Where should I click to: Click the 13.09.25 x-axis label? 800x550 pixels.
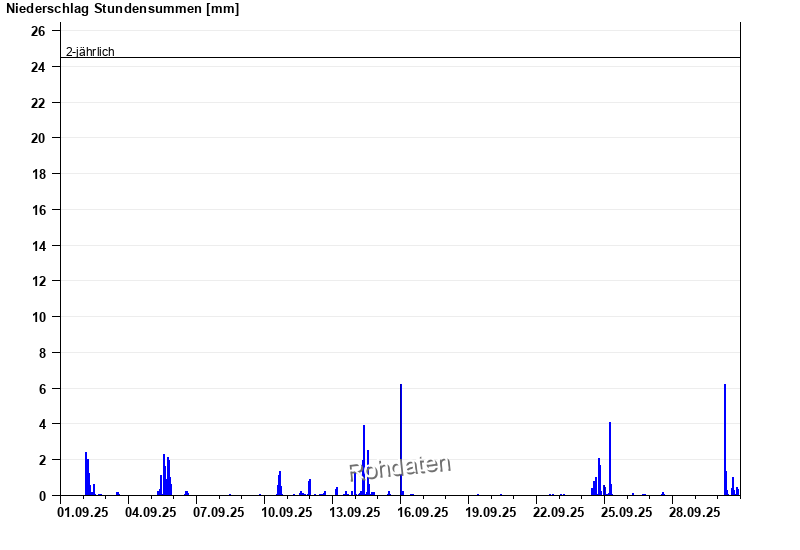(x=355, y=512)
